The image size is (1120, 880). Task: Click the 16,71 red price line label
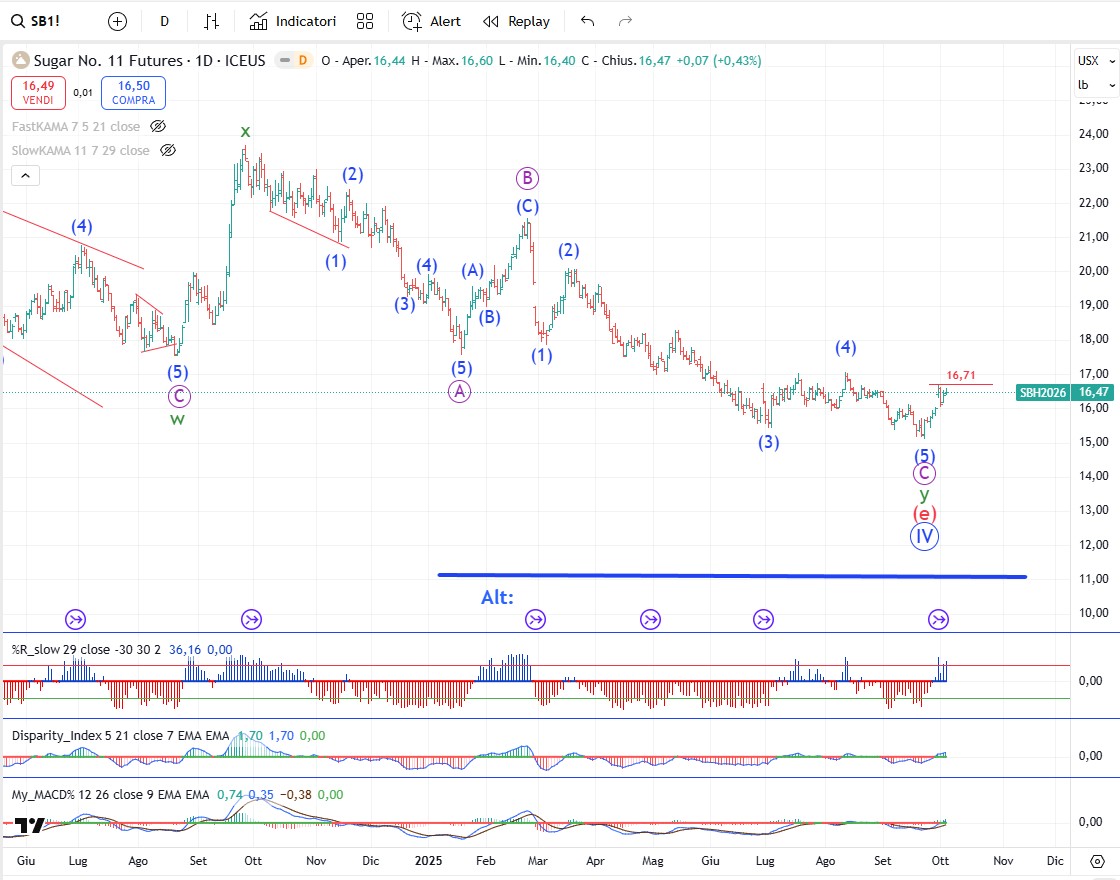click(x=961, y=375)
